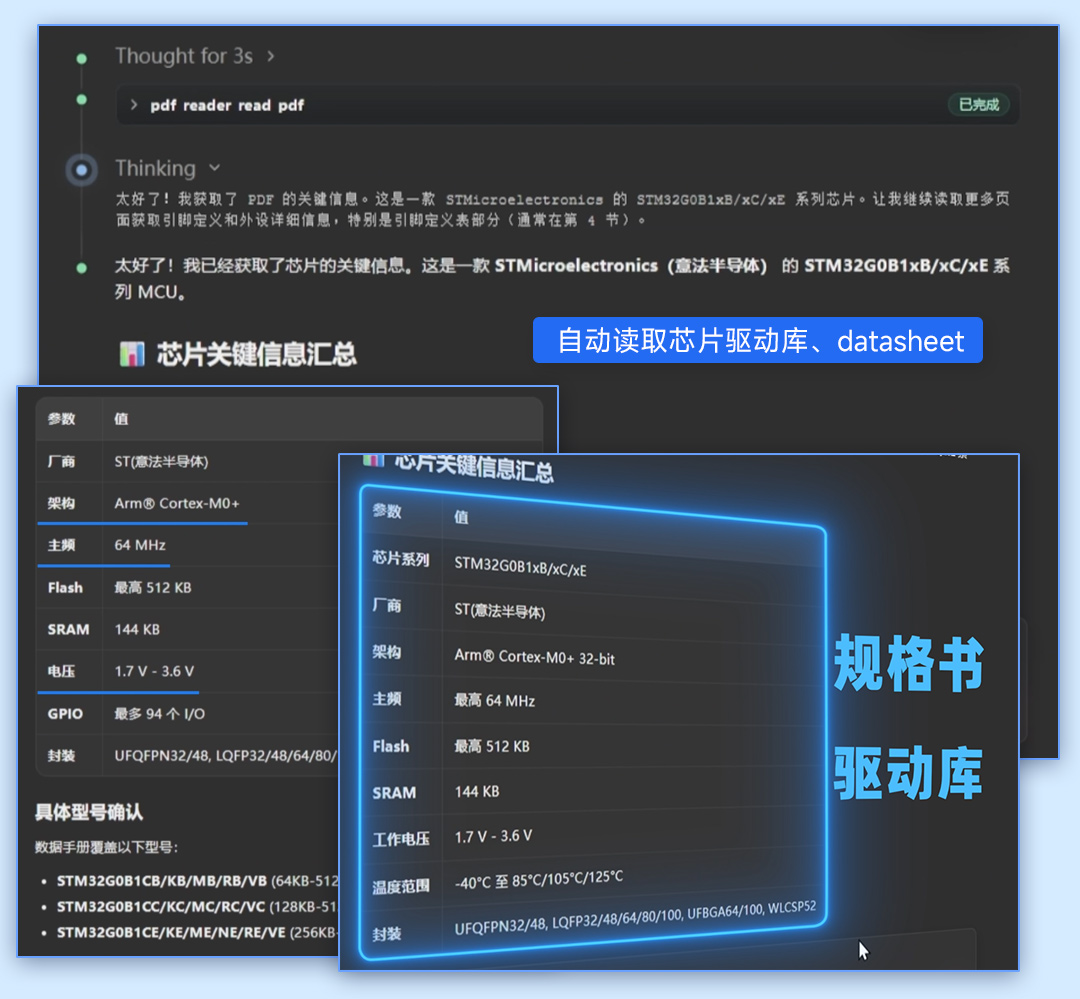Click the 工作电压 label in the glowing table
This screenshot has width=1080, height=999.
(x=401, y=839)
